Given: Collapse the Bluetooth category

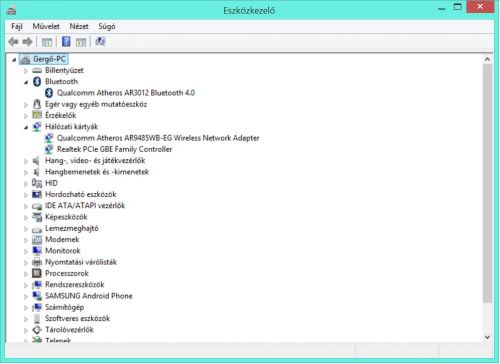Looking at the screenshot, I should (26, 82).
